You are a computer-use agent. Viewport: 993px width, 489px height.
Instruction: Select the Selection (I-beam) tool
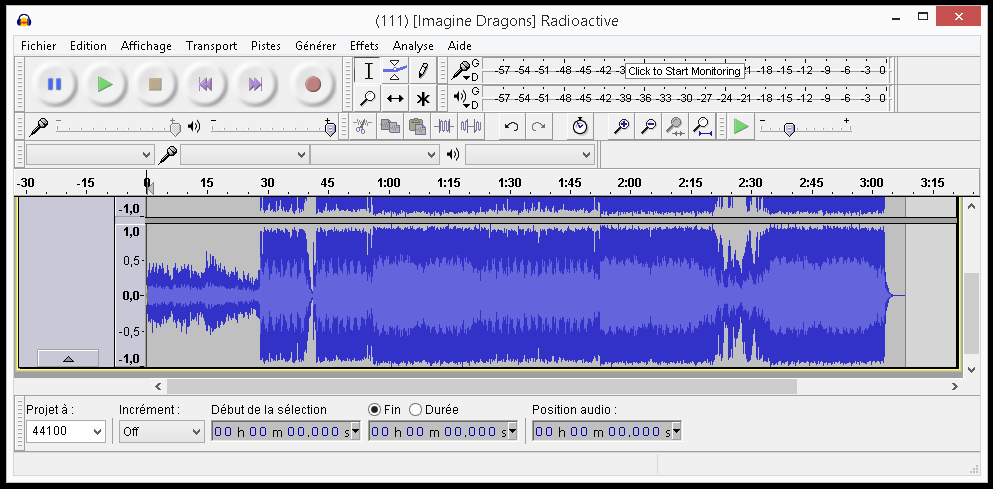click(x=368, y=71)
